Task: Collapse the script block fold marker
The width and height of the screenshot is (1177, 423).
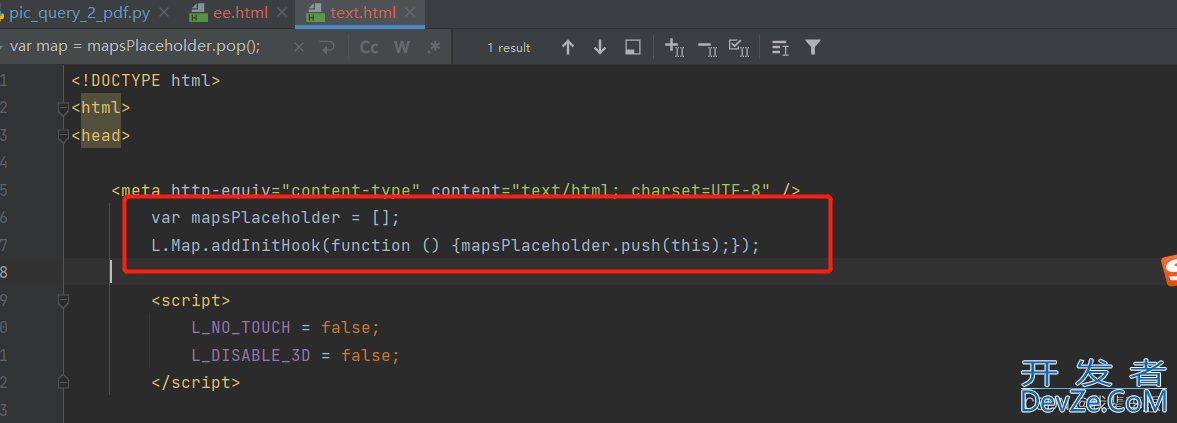Action: click(x=63, y=301)
